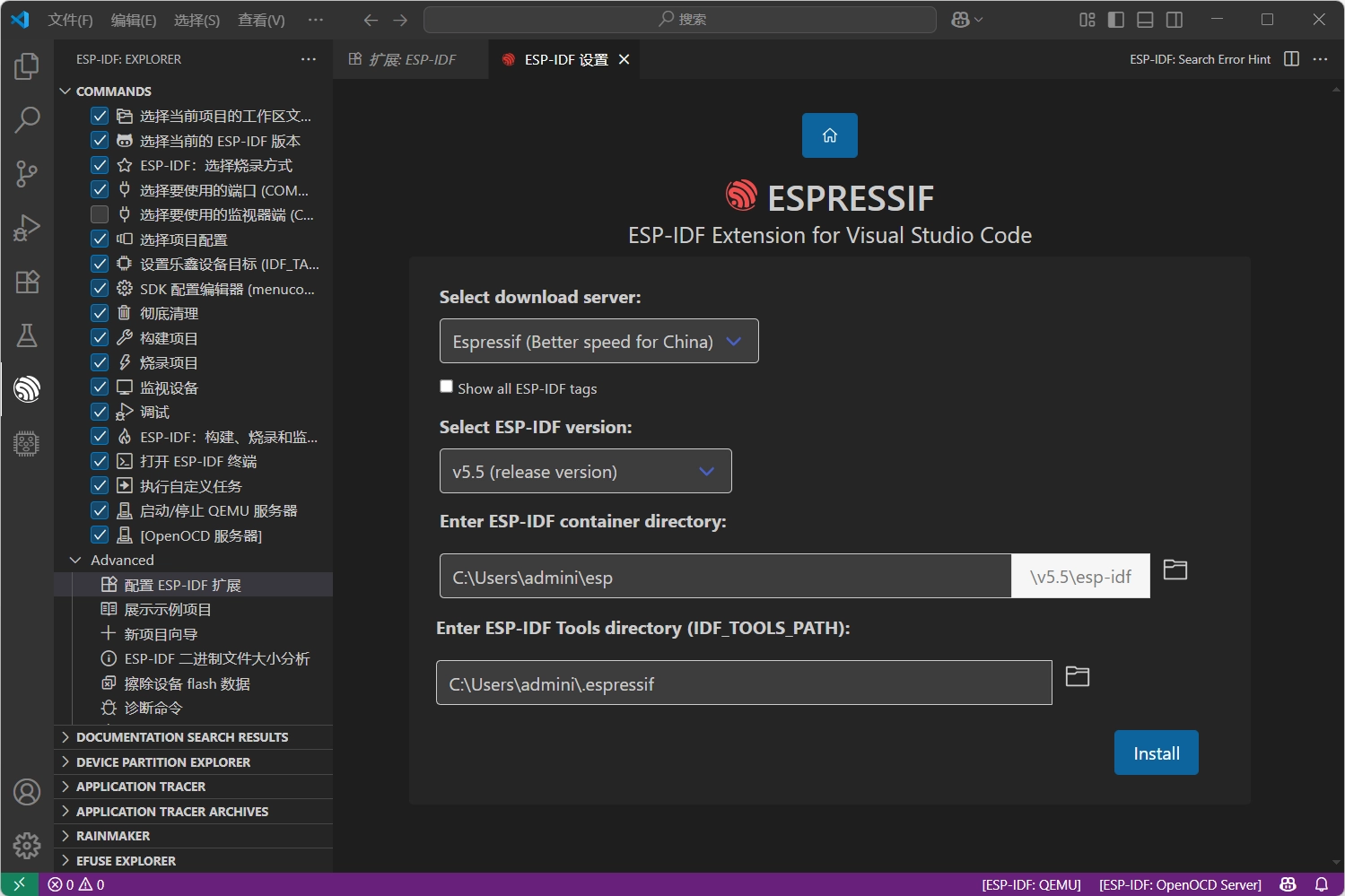
Task: Click the home button above Espressif logo
Action: (x=829, y=135)
